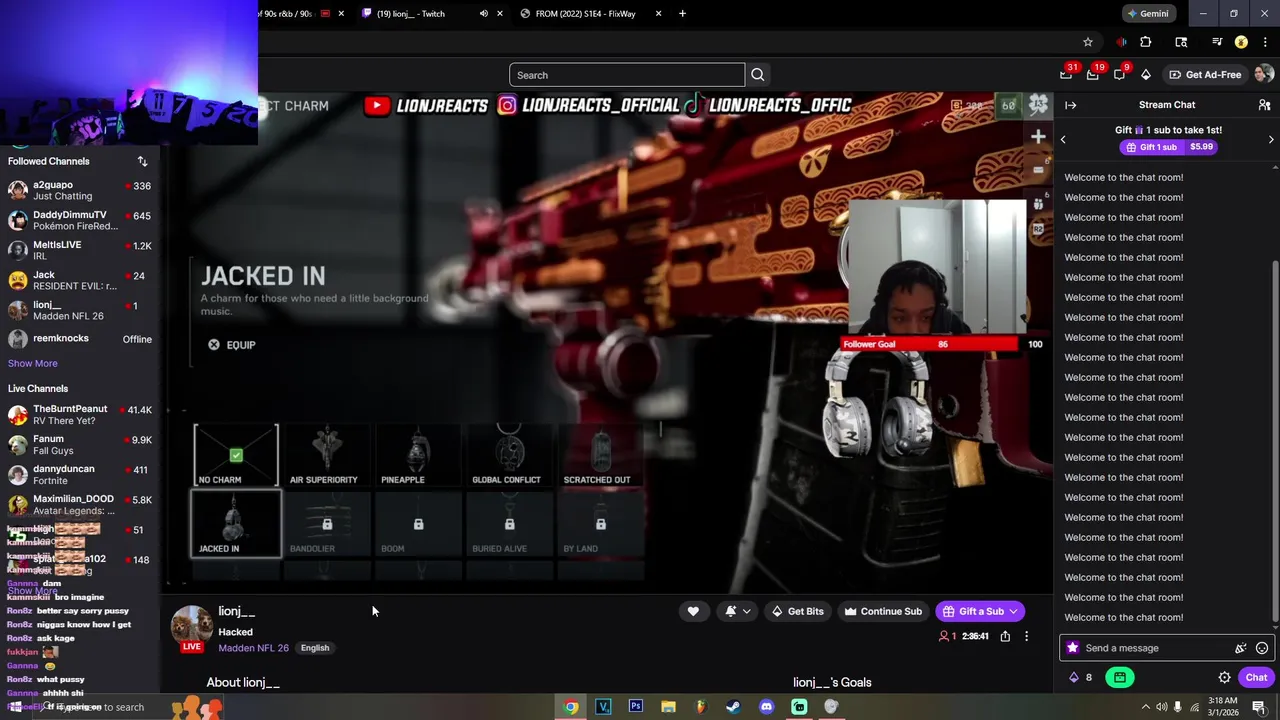Image resolution: width=1280 pixels, height=720 pixels.
Task: Open the emote picker in chat
Action: pyautogui.click(x=1262, y=648)
